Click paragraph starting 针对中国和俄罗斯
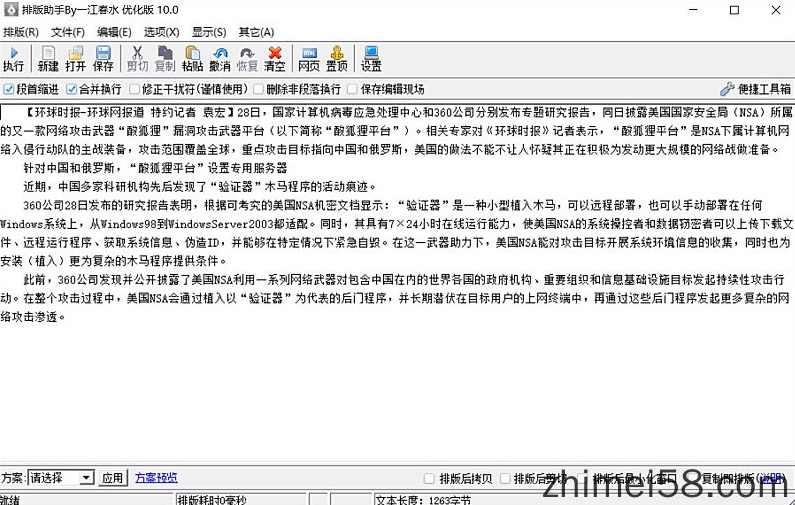The height and width of the screenshot is (505, 795). (155, 168)
